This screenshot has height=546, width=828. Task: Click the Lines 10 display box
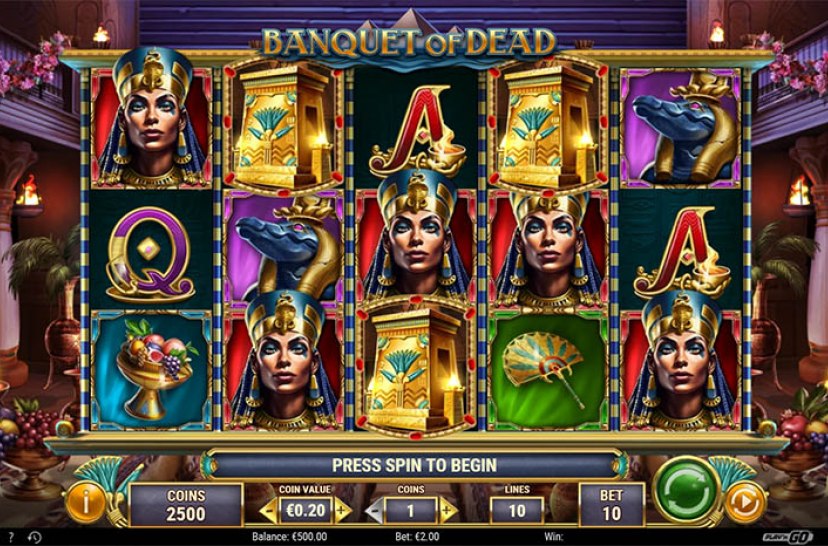(516, 511)
